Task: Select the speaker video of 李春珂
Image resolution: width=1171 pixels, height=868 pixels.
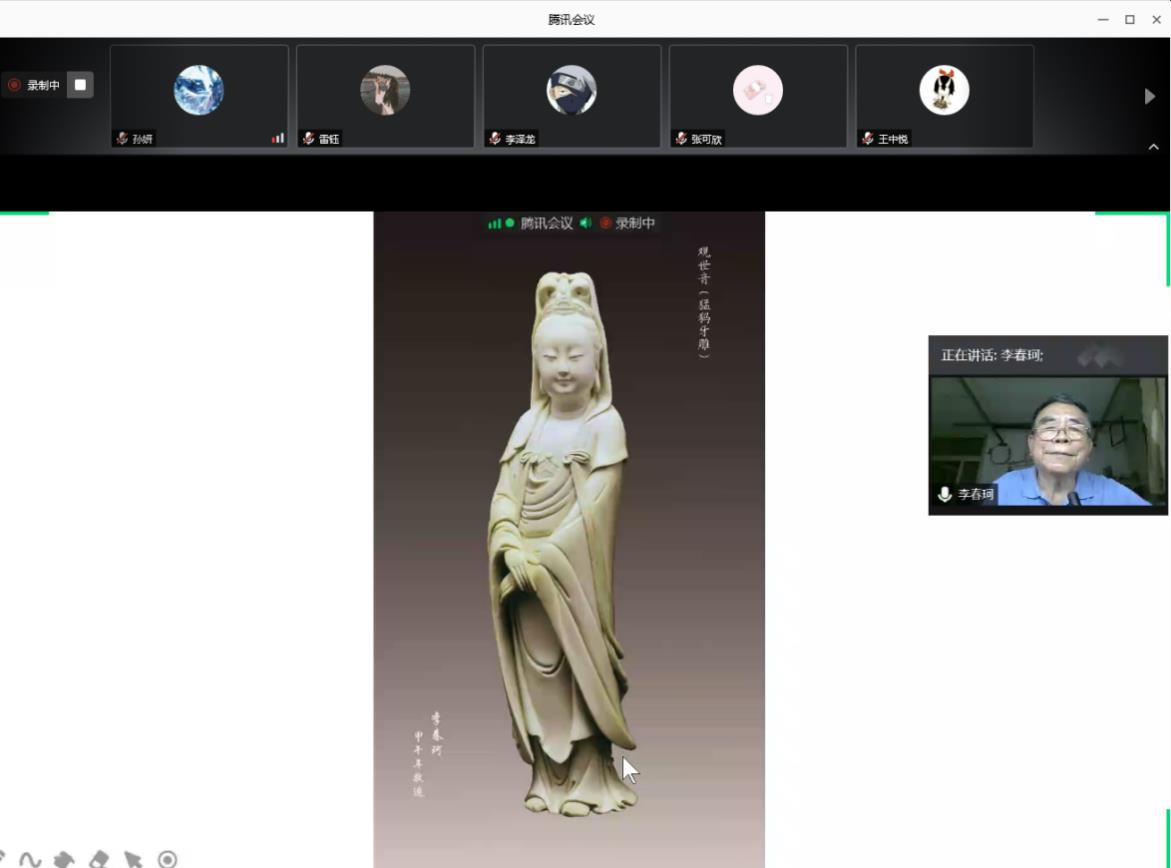Action: 1047,440
